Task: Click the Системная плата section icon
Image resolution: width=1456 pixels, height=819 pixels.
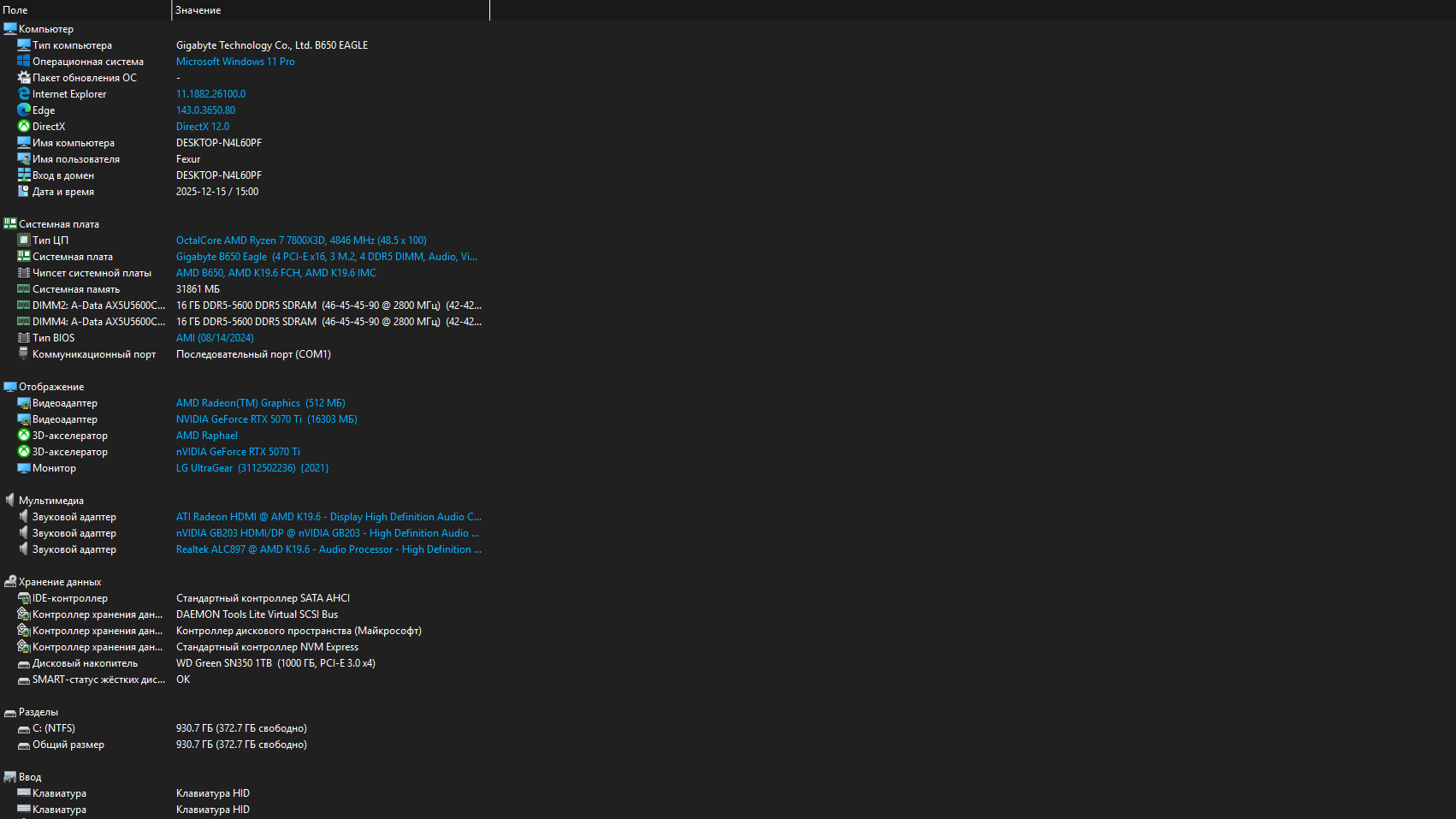Action: coord(10,224)
